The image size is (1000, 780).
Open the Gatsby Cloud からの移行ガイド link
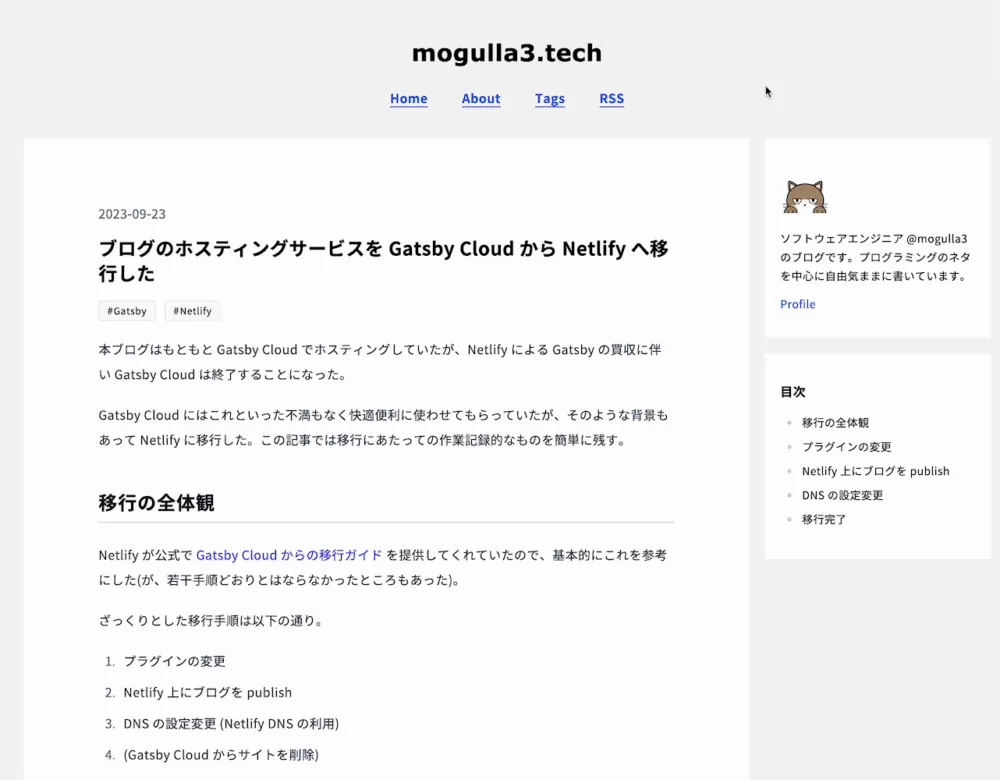(x=289, y=555)
